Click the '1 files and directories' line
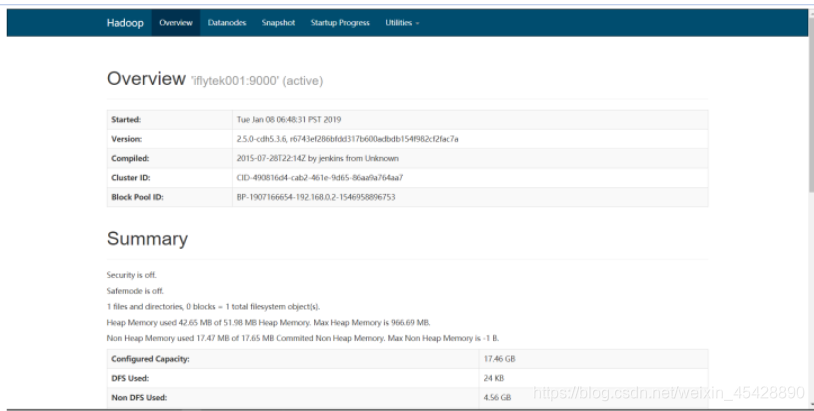The width and height of the screenshot is (814, 411). pos(213,307)
